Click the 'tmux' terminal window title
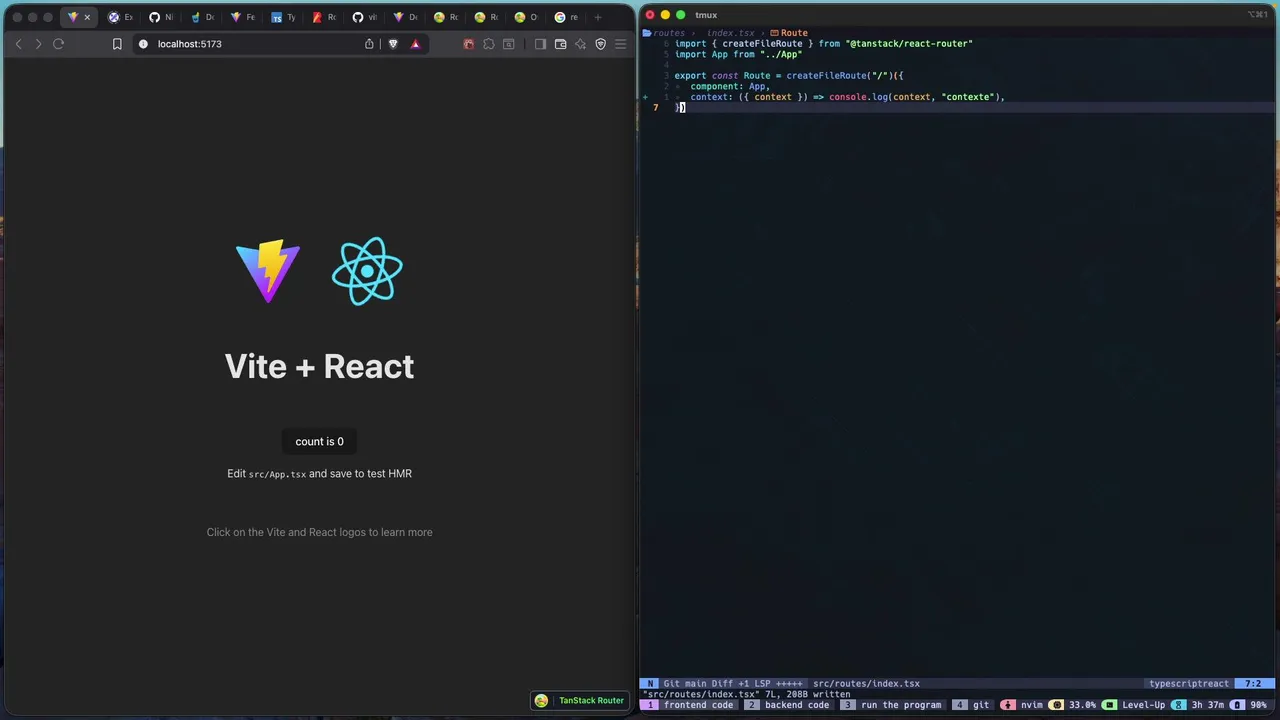 click(706, 15)
